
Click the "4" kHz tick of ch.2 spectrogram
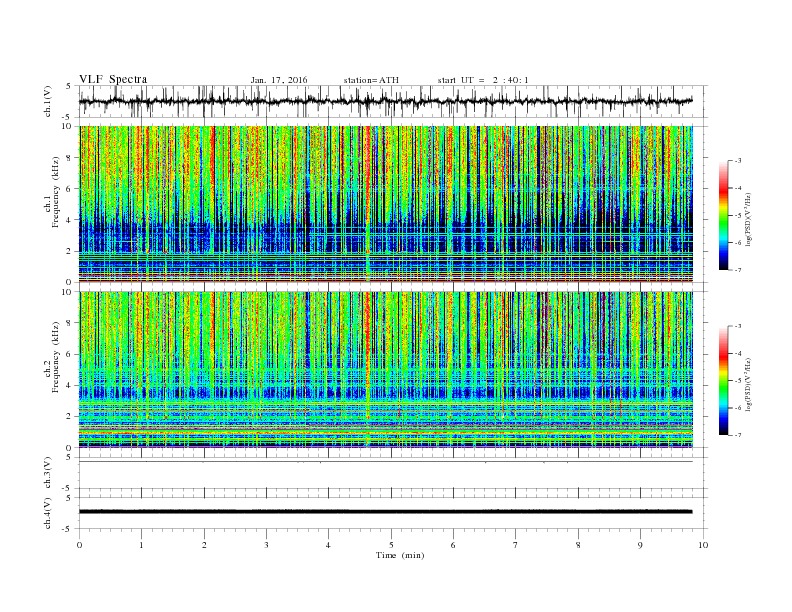point(70,386)
